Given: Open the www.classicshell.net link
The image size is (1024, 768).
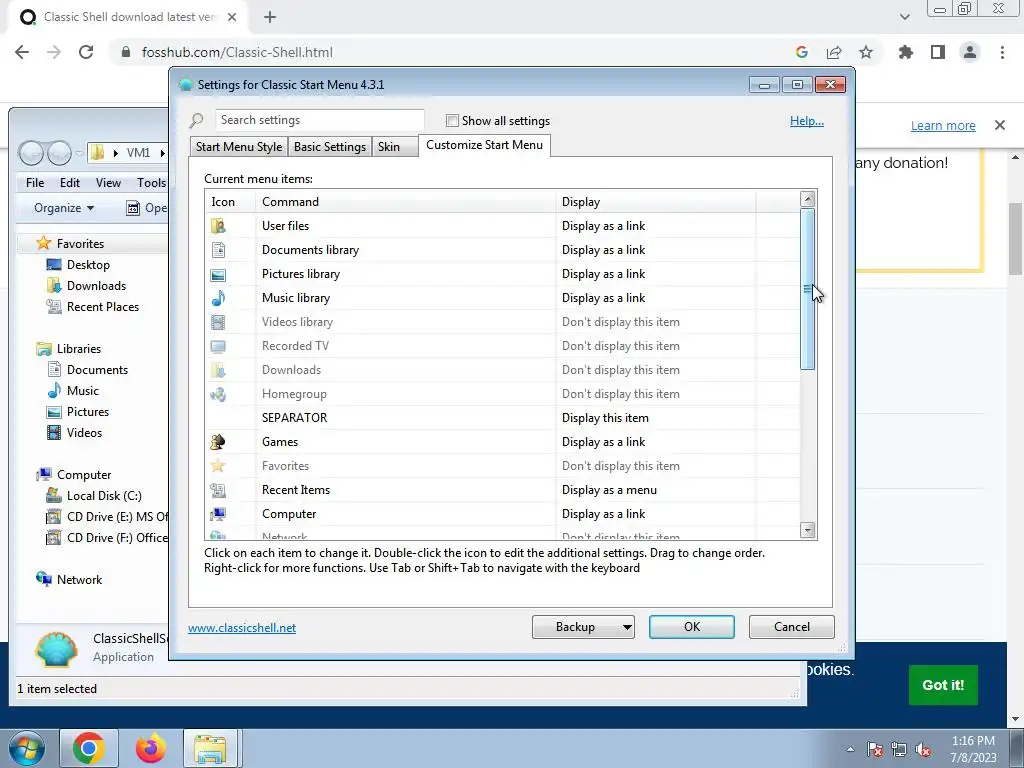Looking at the screenshot, I should [242, 628].
